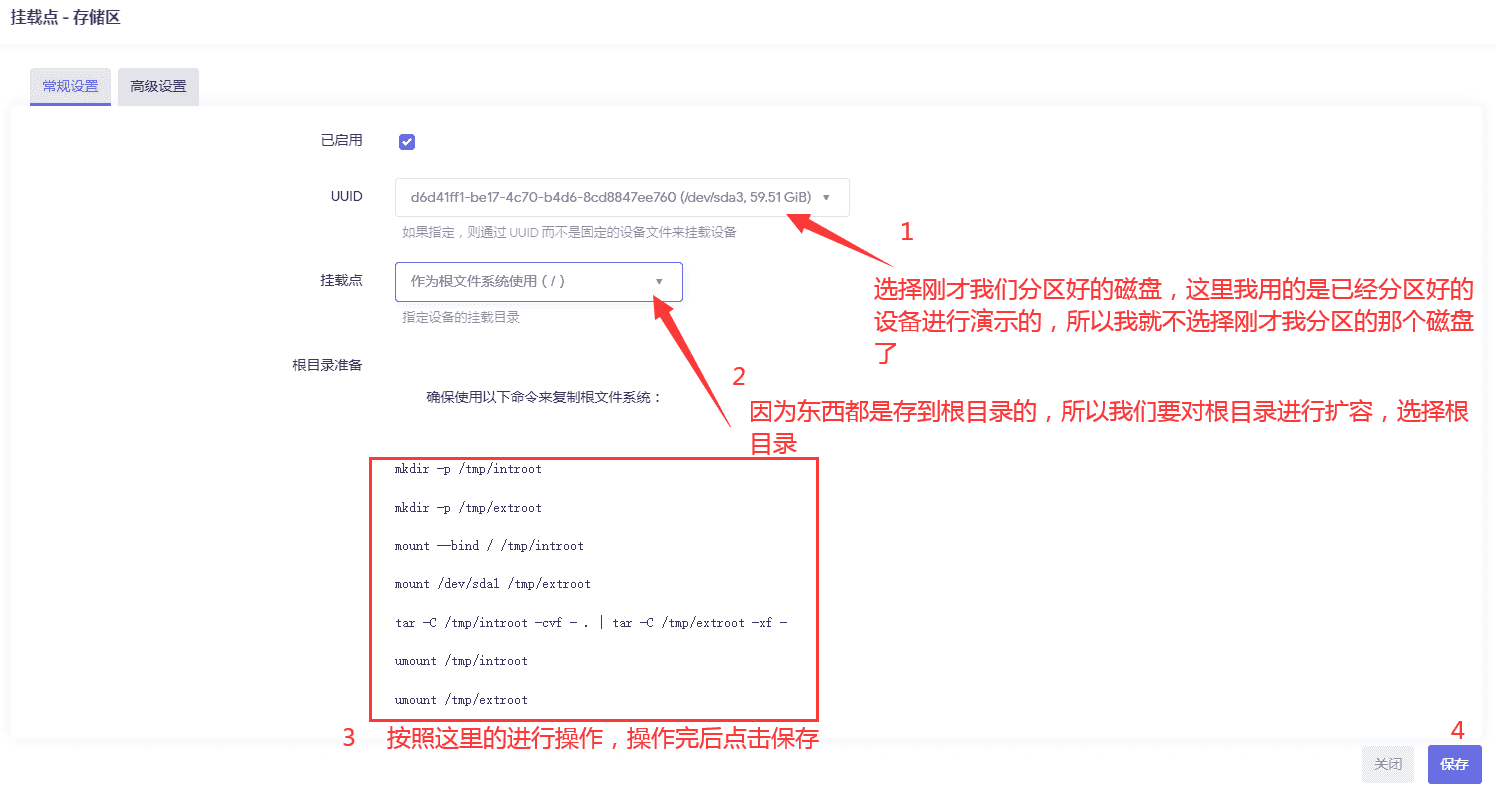This screenshot has height=803, width=1496.
Task: Switch to the 常规设置 tab
Action: coord(70,87)
